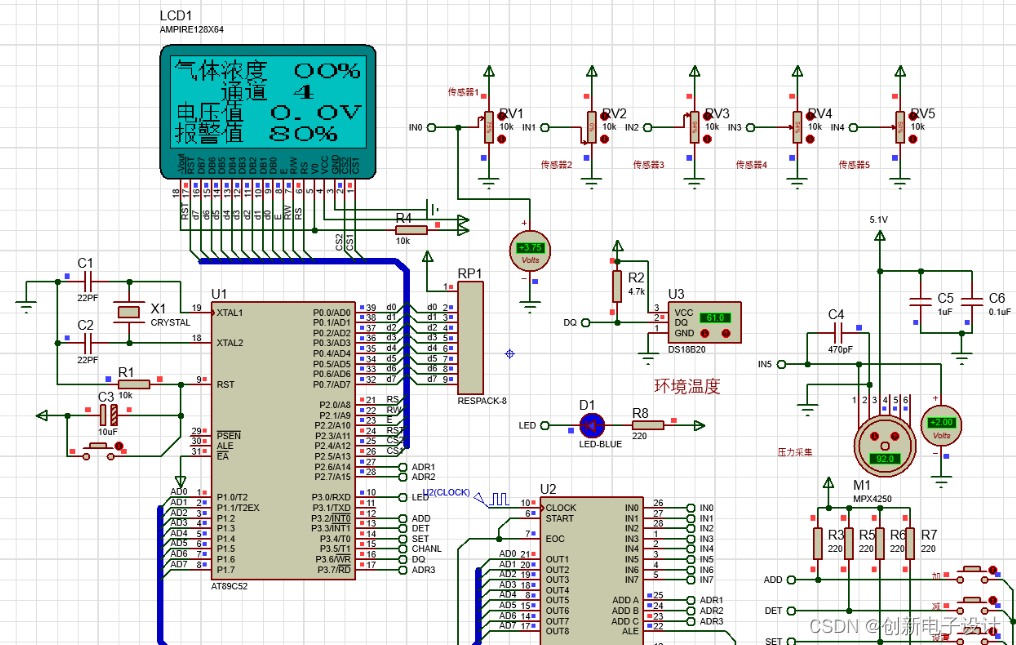This screenshot has width=1016, height=645.
Task: Click RV1's down-arrow adjust button
Action: click(501, 139)
